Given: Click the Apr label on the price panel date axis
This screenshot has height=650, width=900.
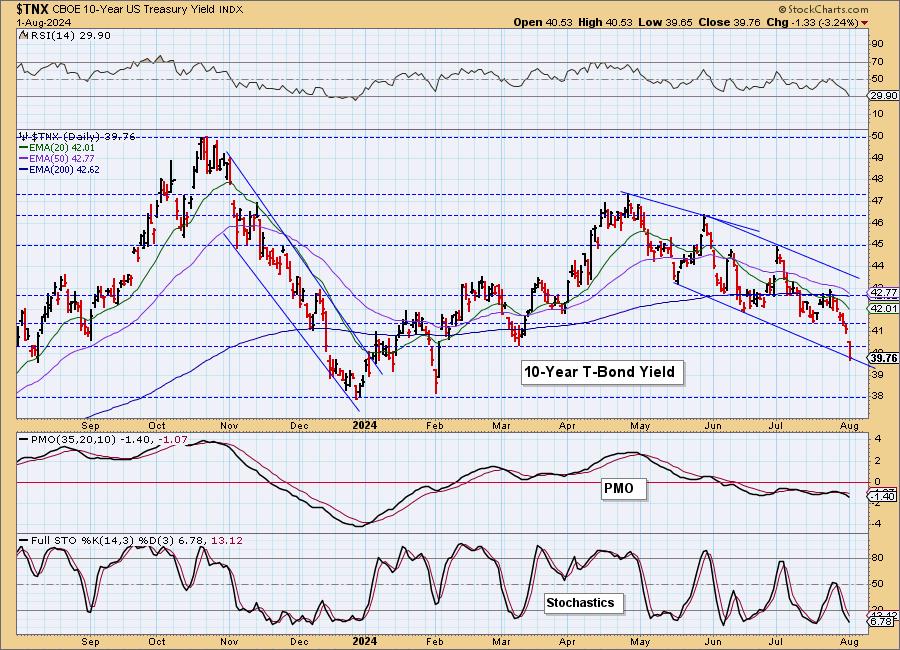Looking at the screenshot, I should click(567, 426).
